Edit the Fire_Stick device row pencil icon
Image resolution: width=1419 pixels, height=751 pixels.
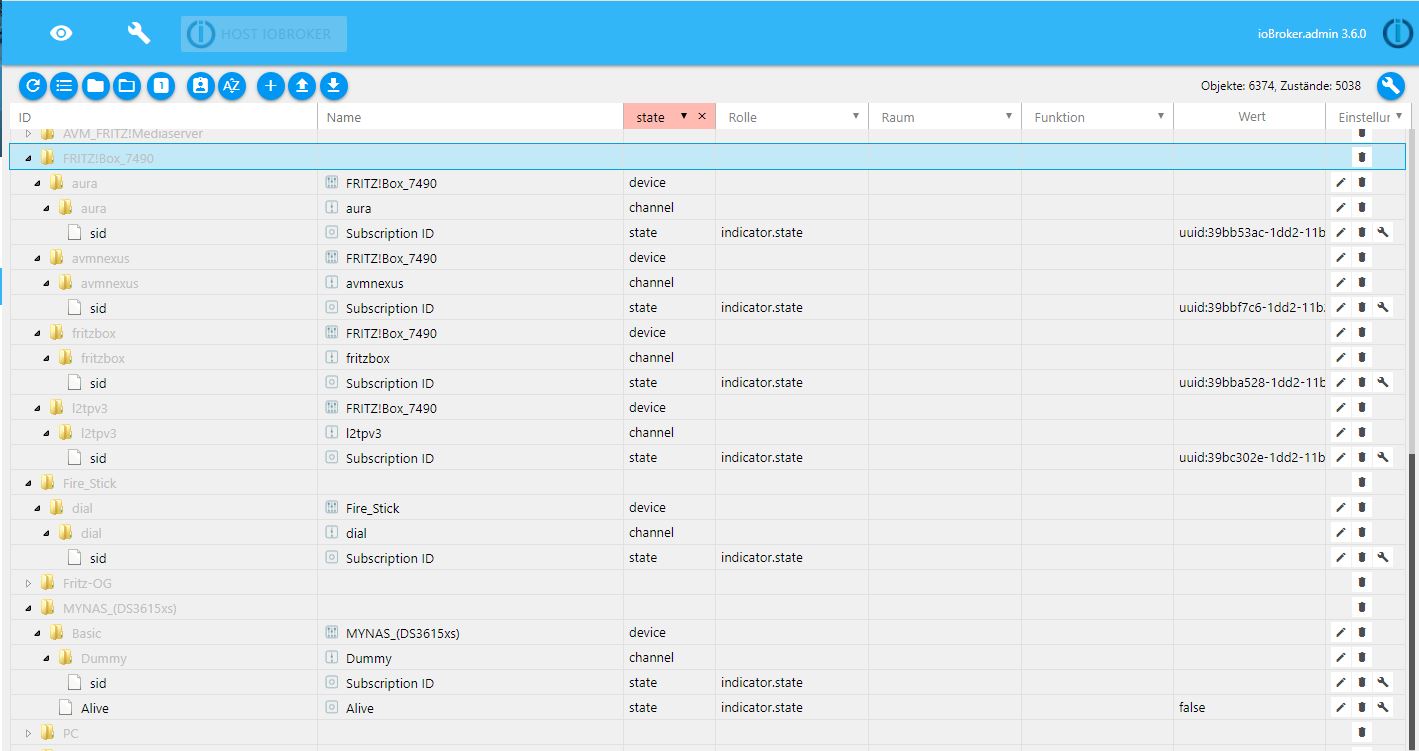(1341, 507)
